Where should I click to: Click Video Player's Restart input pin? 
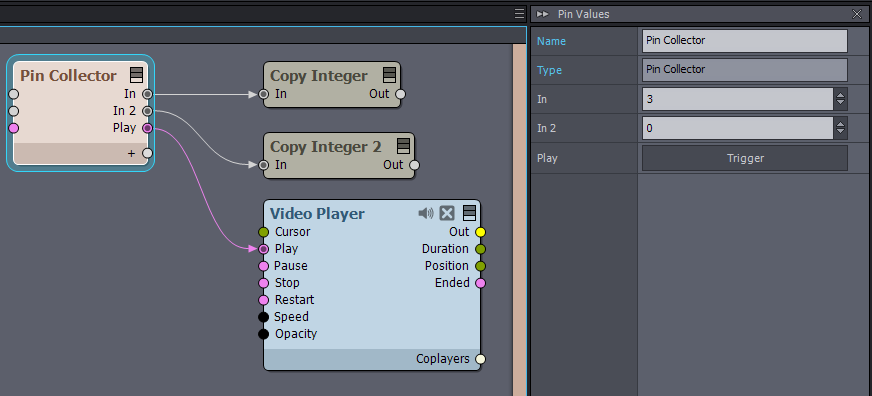(x=264, y=300)
